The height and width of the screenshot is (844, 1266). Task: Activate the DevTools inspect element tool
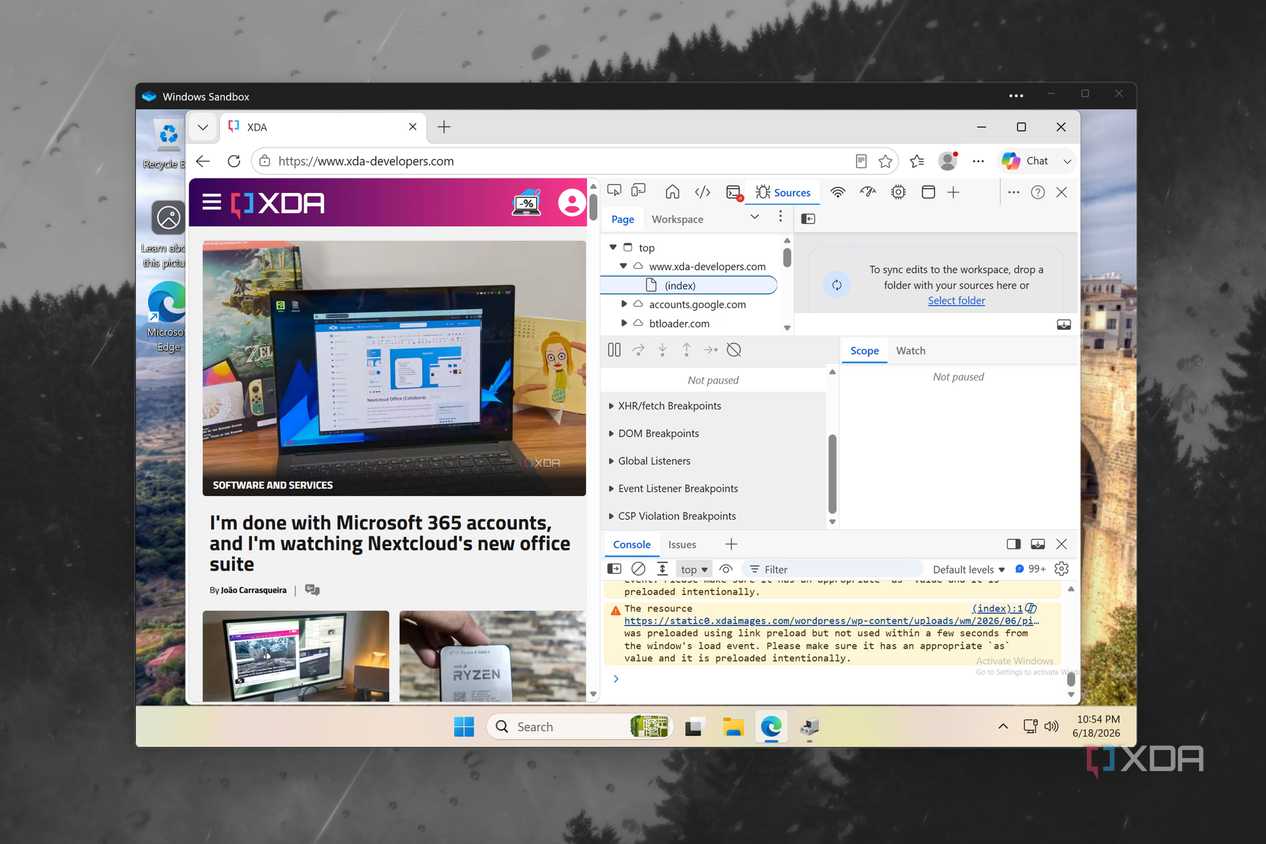click(614, 192)
